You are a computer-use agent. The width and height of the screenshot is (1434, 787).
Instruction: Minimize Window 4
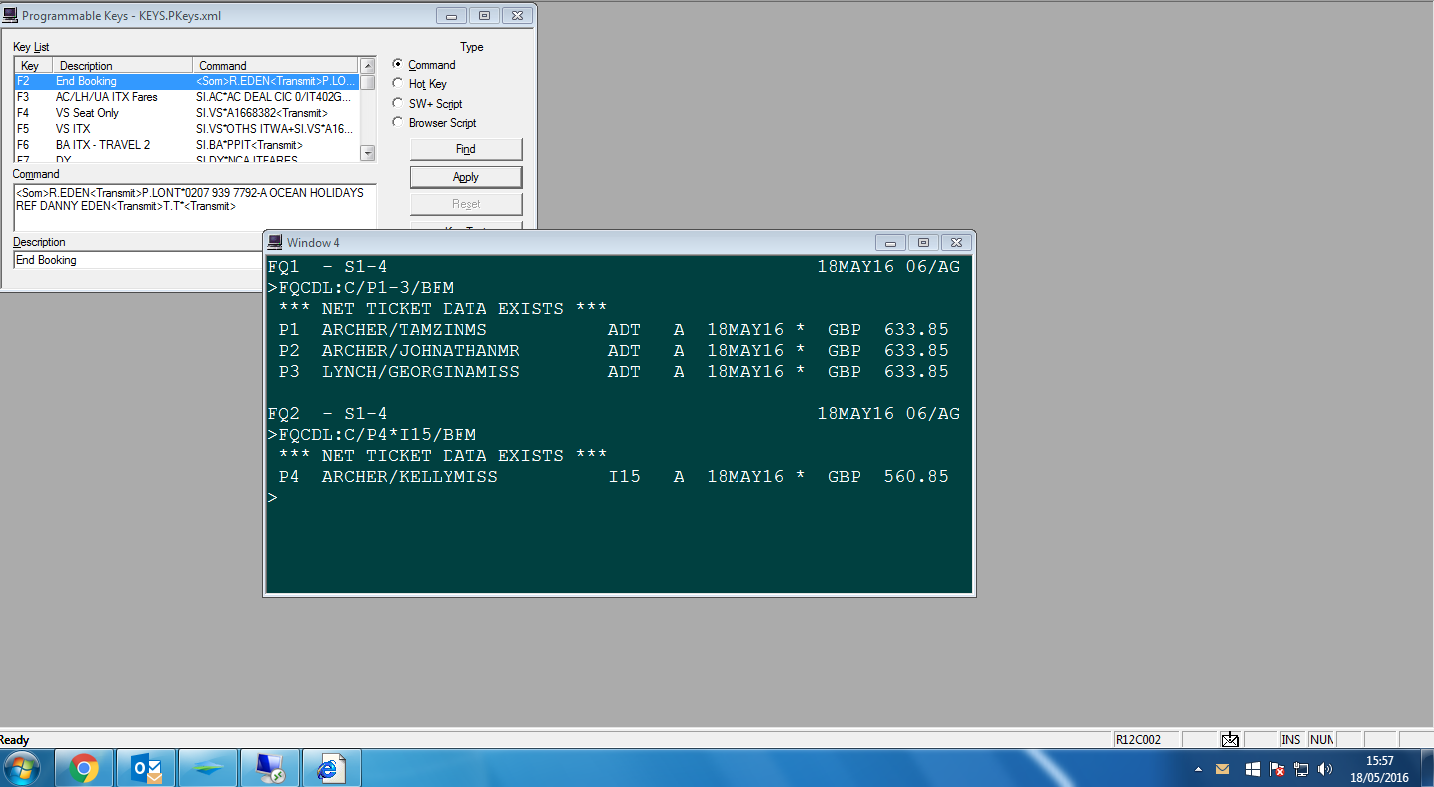(890, 242)
